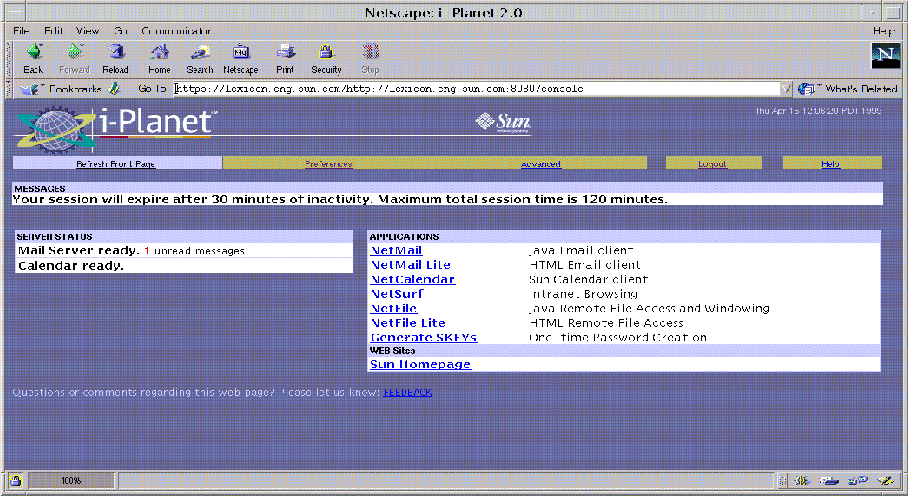The width and height of the screenshot is (908, 496).
Task: Click the Logout link
Action: pos(712,164)
